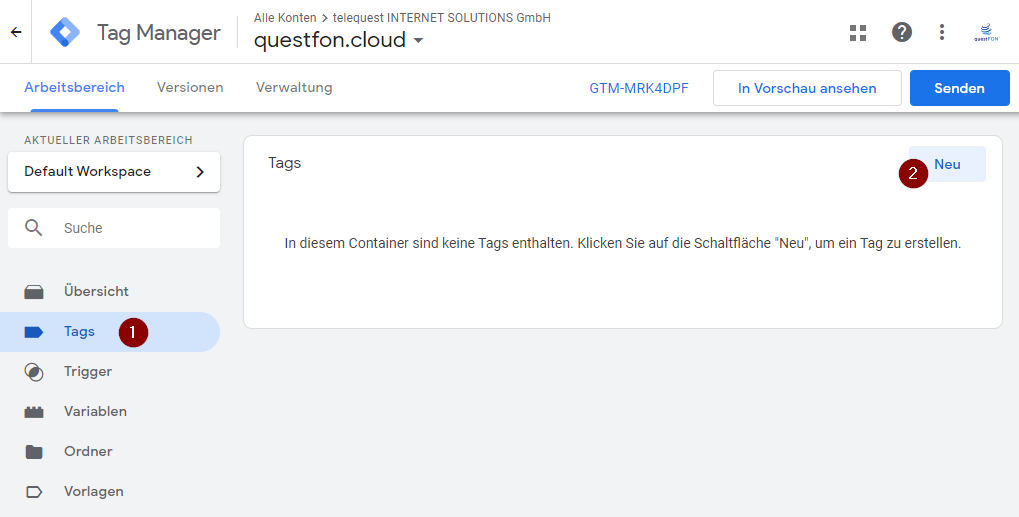Open the three-dot more options menu
The height and width of the screenshot is (517, 1019).
click(942, 32)
